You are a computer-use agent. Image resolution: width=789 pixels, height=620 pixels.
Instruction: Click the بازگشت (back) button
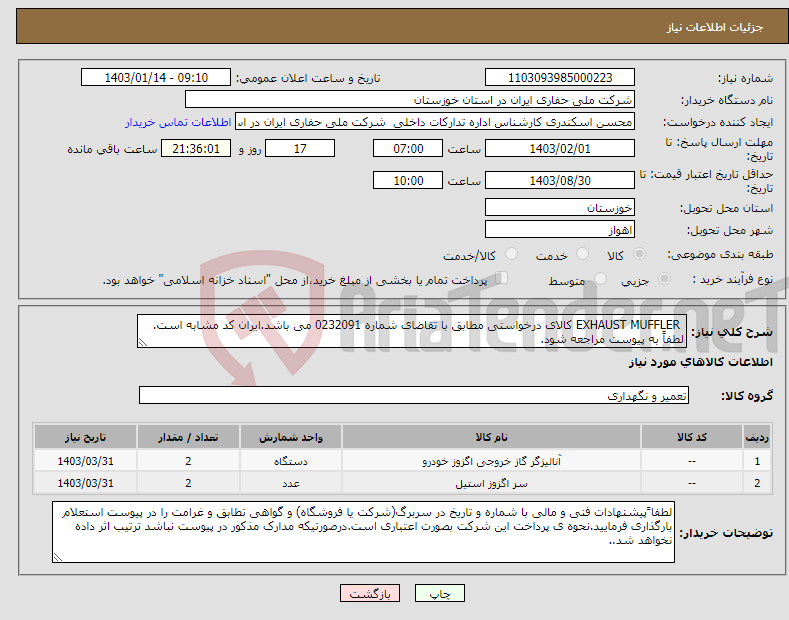370,593
